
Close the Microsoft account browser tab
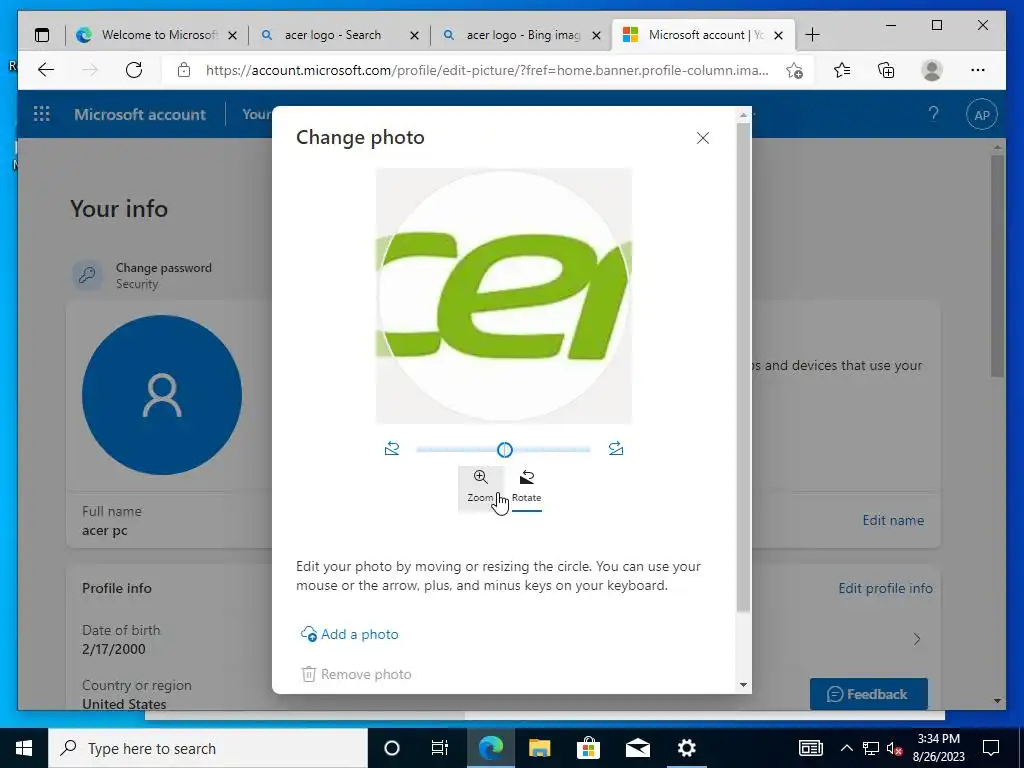click(x=778, y=35)
